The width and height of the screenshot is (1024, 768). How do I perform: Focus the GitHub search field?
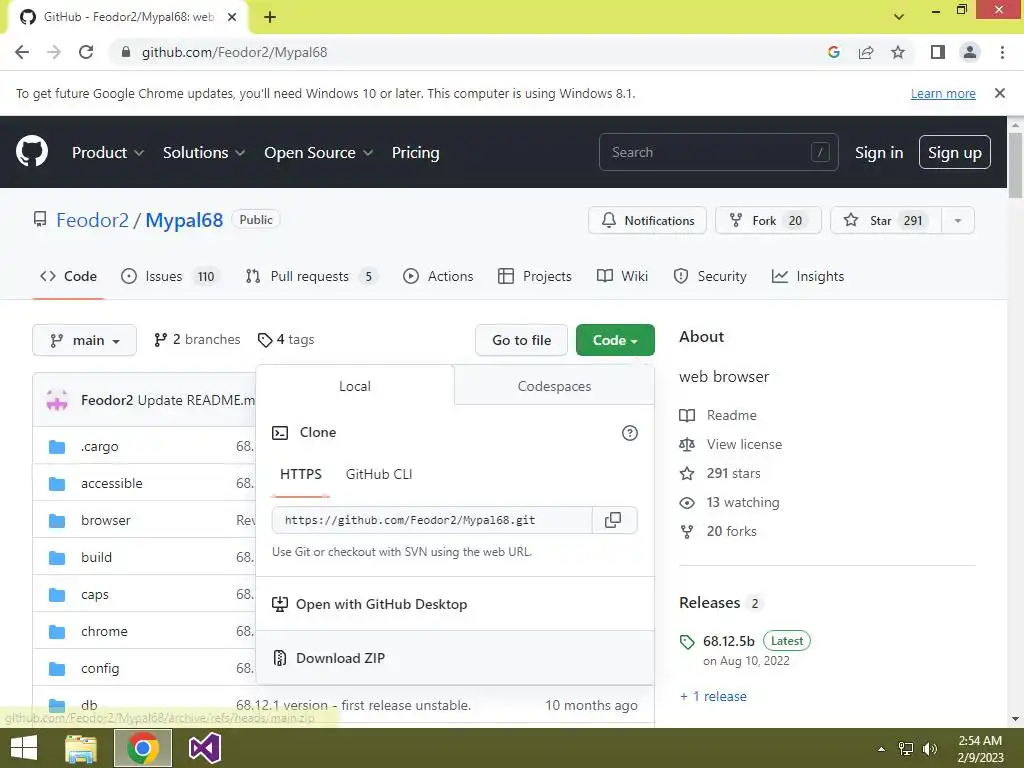click(x=718, y=152)
